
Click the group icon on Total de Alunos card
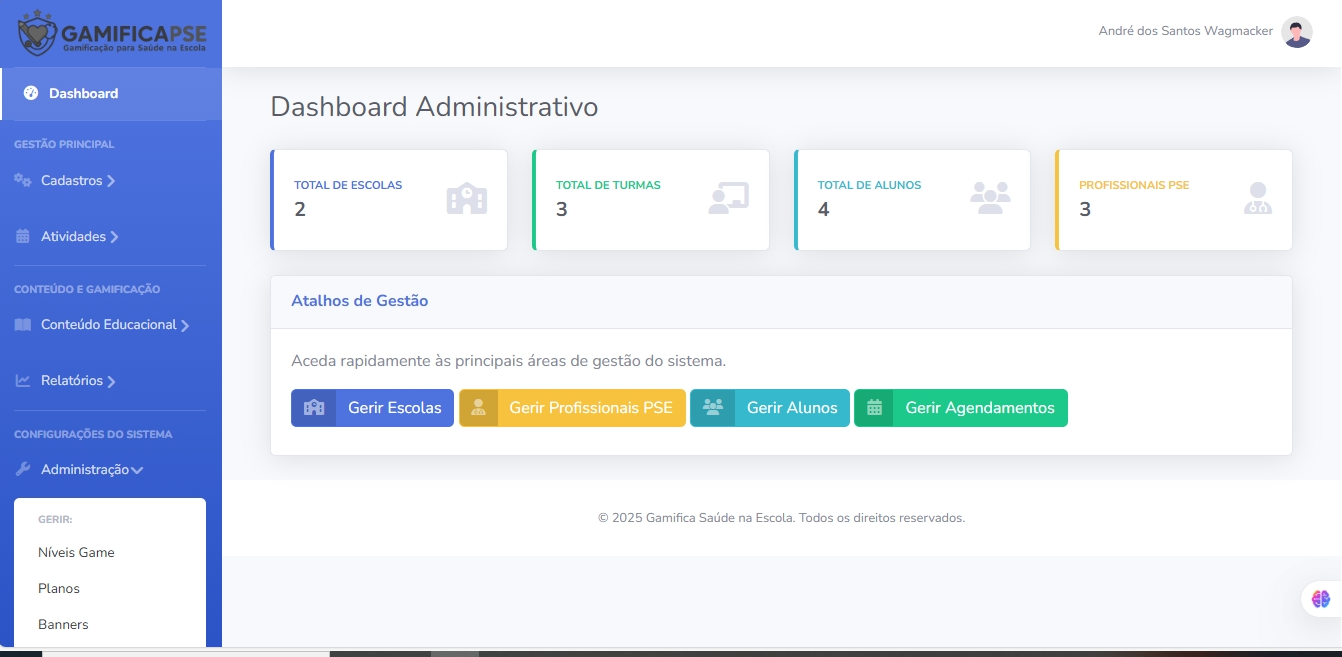coord(989,199)
